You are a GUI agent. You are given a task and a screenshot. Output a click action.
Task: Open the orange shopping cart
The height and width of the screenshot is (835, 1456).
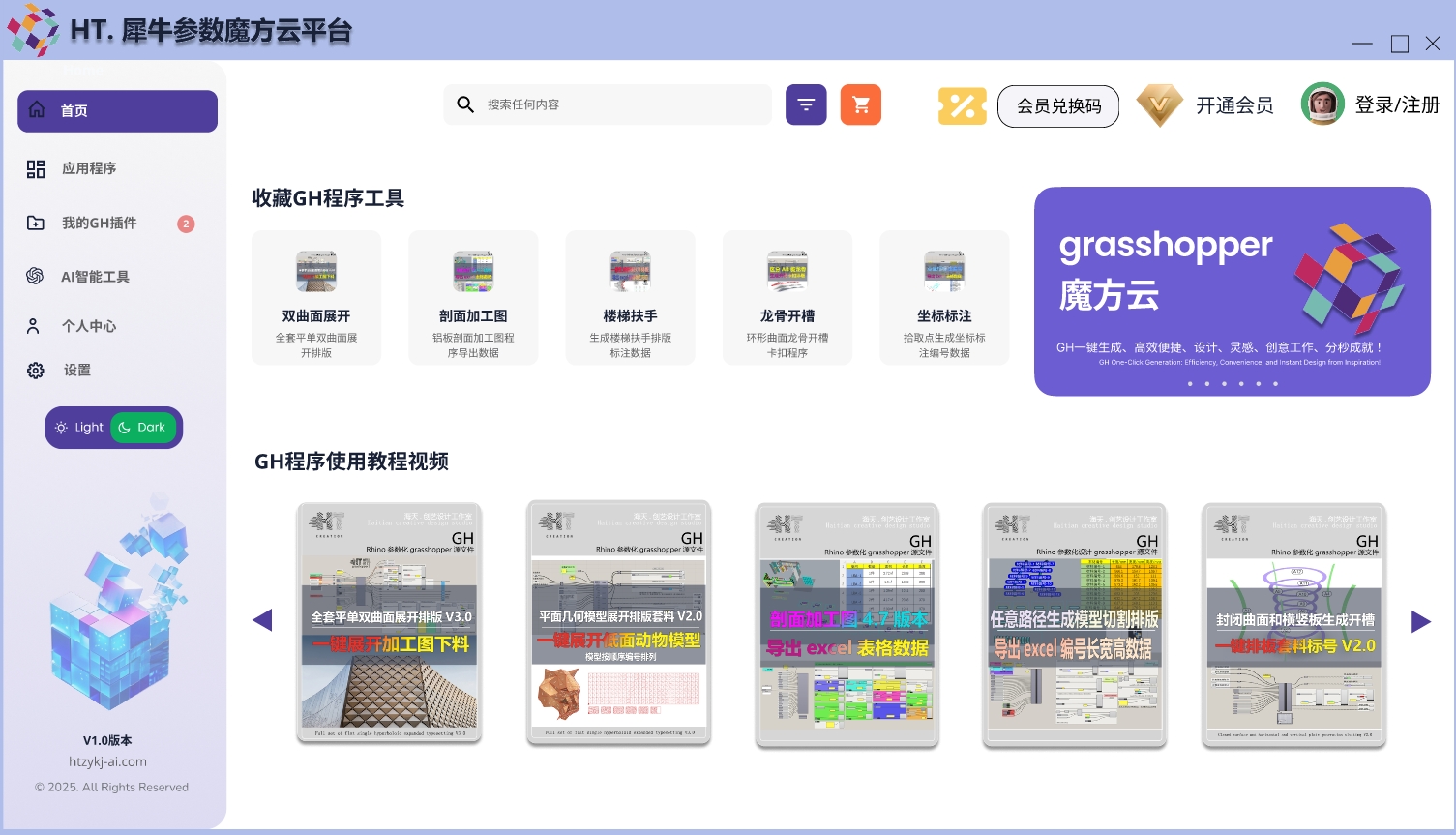(860, 104)
